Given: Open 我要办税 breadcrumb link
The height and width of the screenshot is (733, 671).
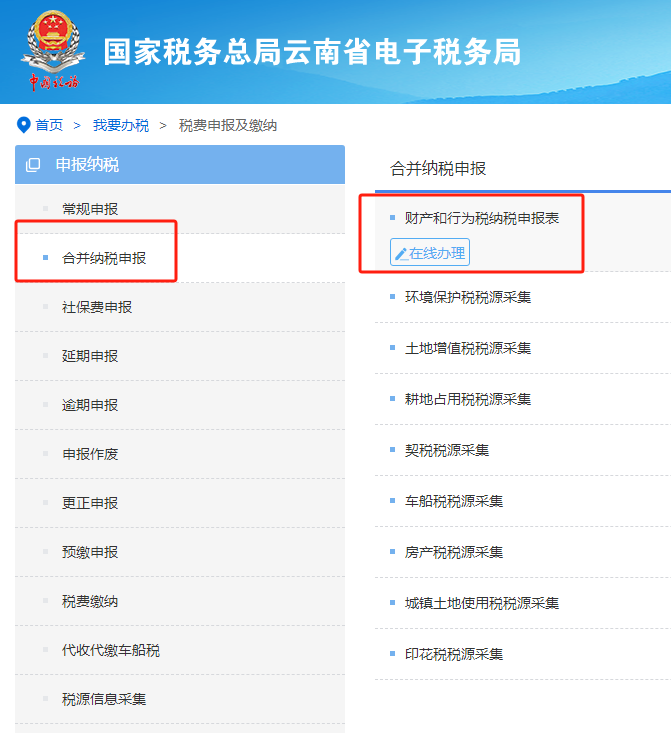Looking at the screenshot, I should point(121,125).
